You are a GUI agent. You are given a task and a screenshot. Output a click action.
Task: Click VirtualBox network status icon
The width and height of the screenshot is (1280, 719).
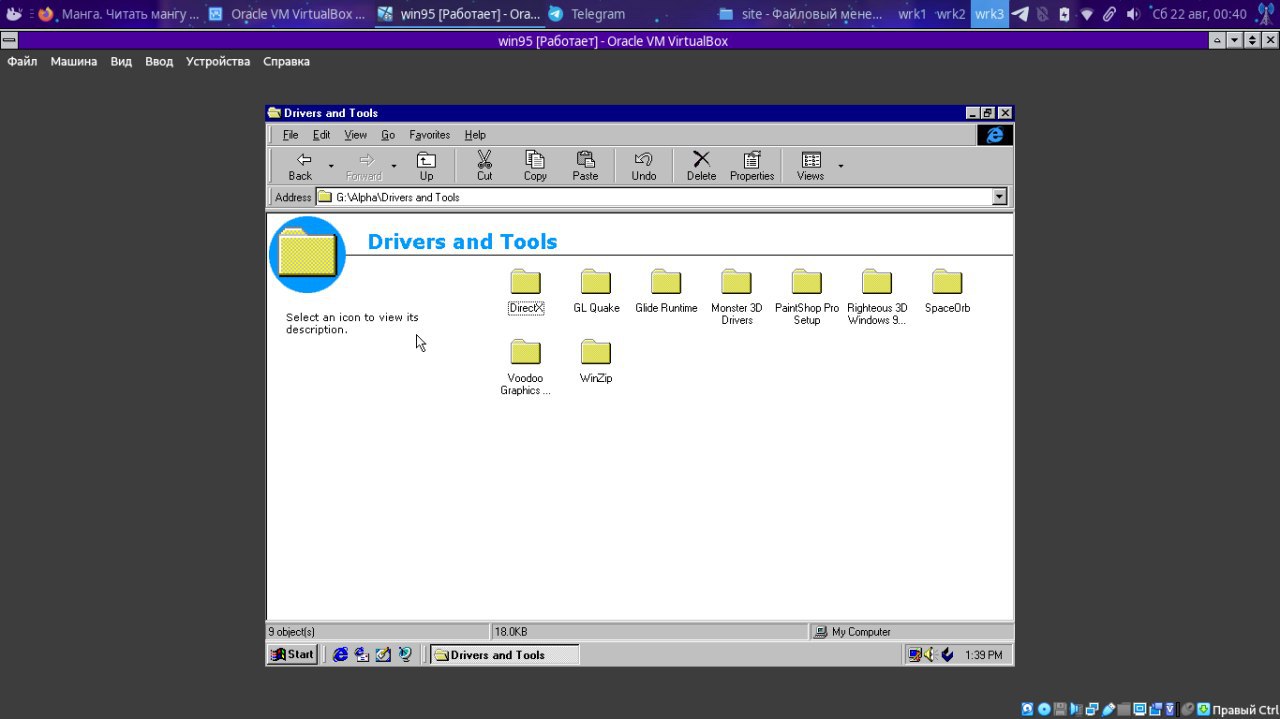click(x=1092, y=709)
